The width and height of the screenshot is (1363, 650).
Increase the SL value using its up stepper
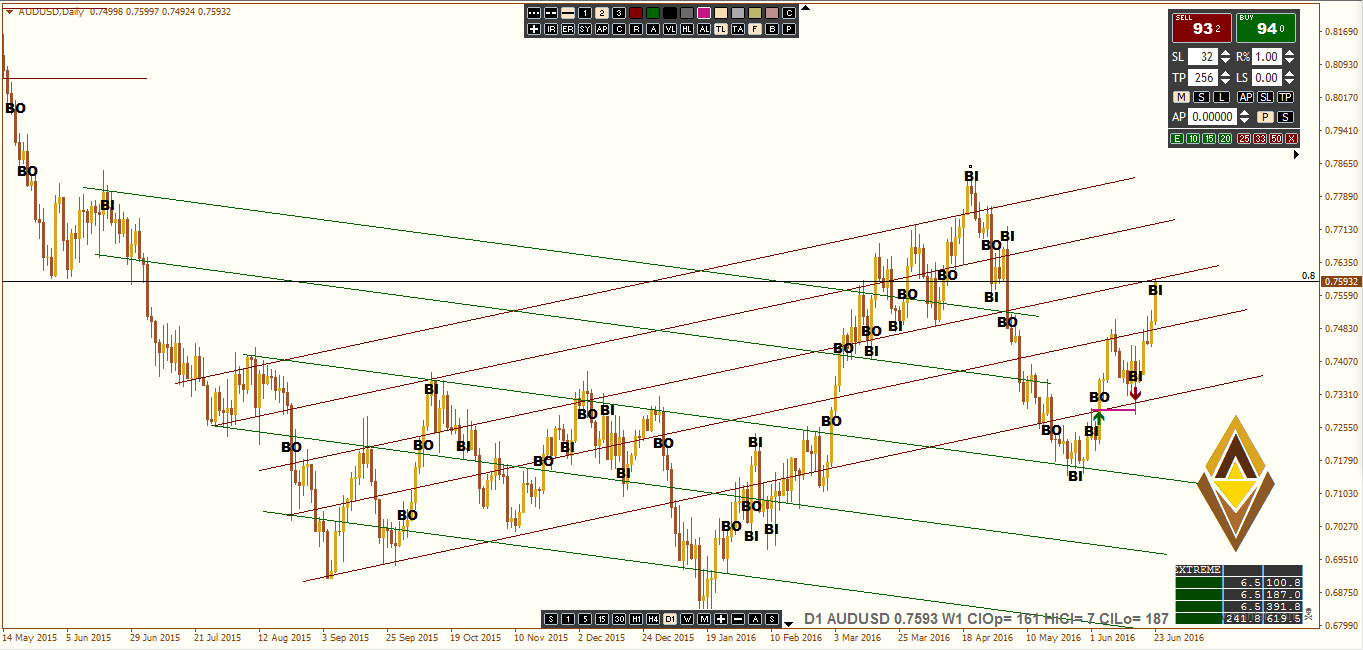click(x=1225, y=53)
